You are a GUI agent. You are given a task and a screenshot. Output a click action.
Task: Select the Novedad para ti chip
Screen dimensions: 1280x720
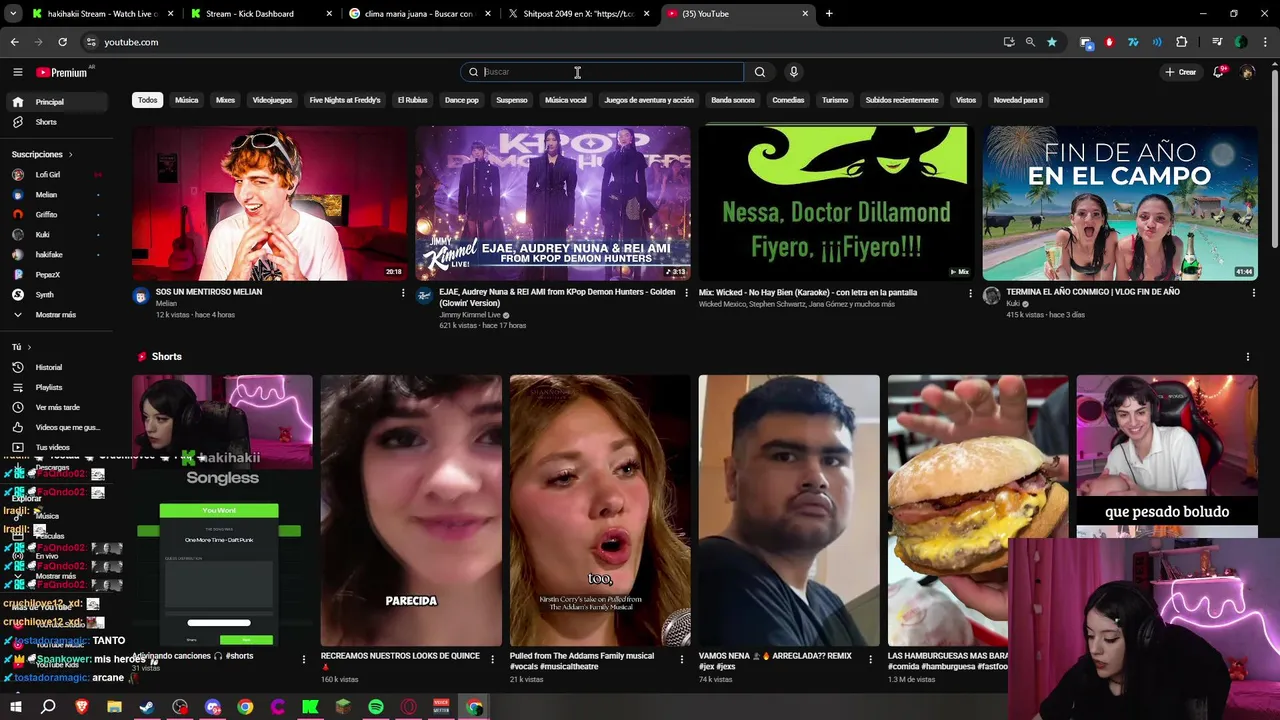tap(1018, 100)
